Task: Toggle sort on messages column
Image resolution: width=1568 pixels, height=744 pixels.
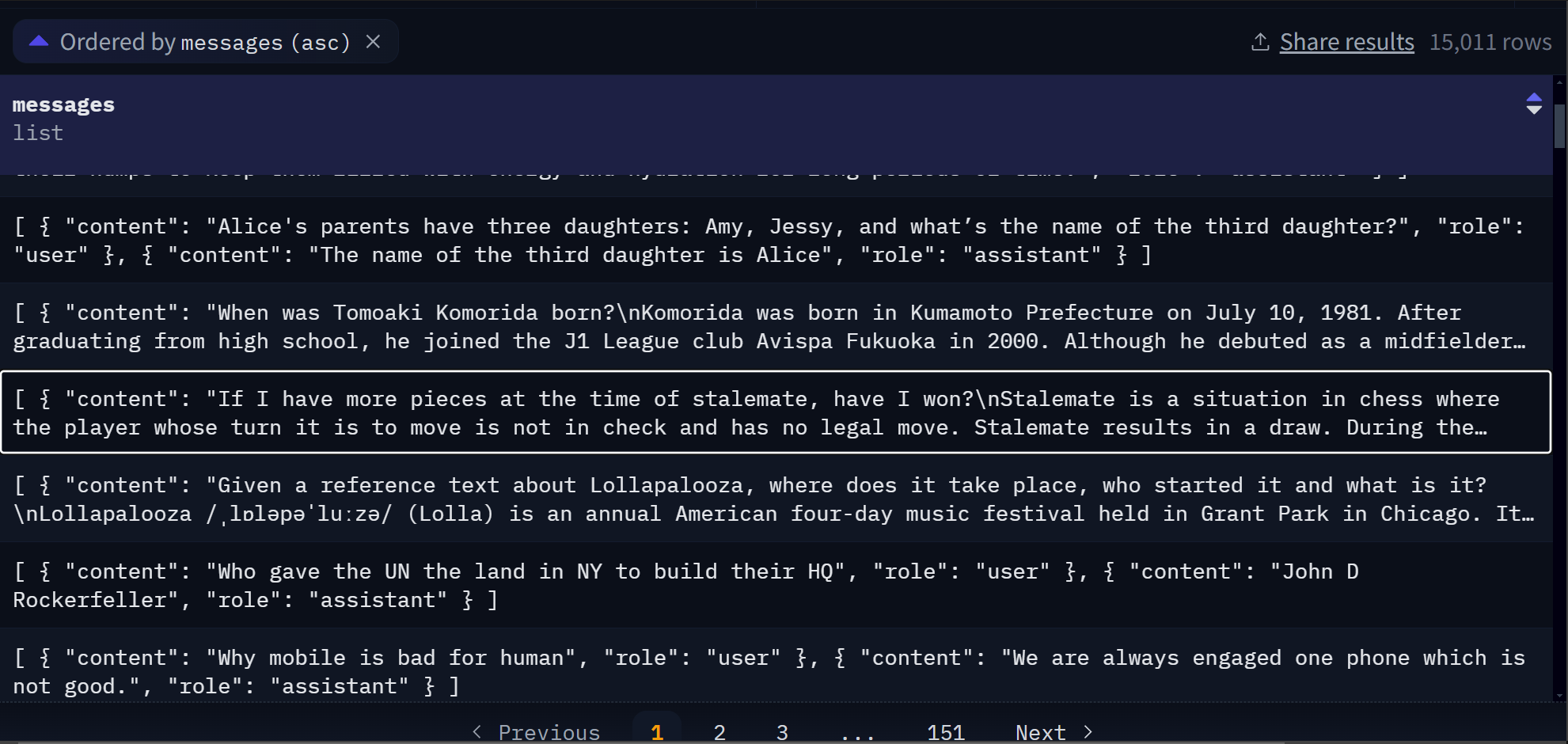Action: pos(1533,104)
